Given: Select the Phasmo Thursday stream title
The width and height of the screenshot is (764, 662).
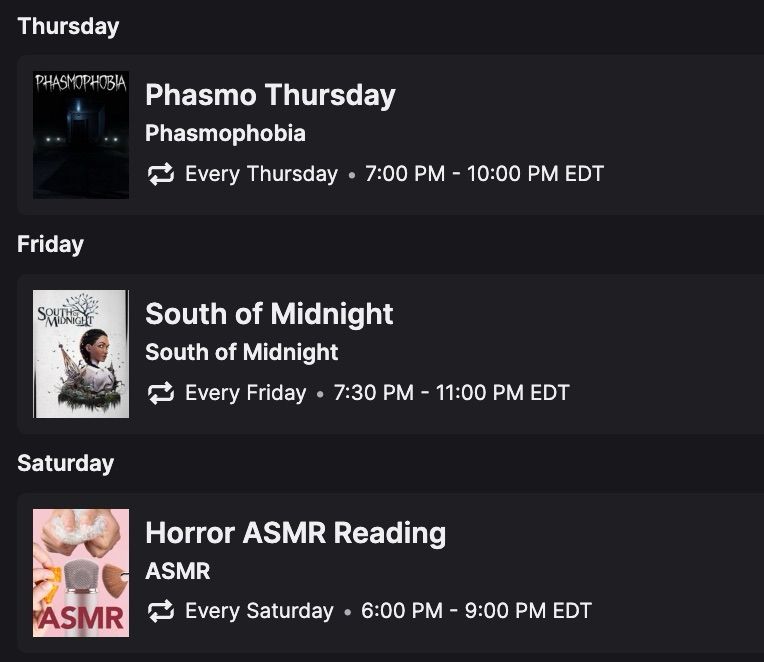Looking at the screenshot, I should (270, 95).
